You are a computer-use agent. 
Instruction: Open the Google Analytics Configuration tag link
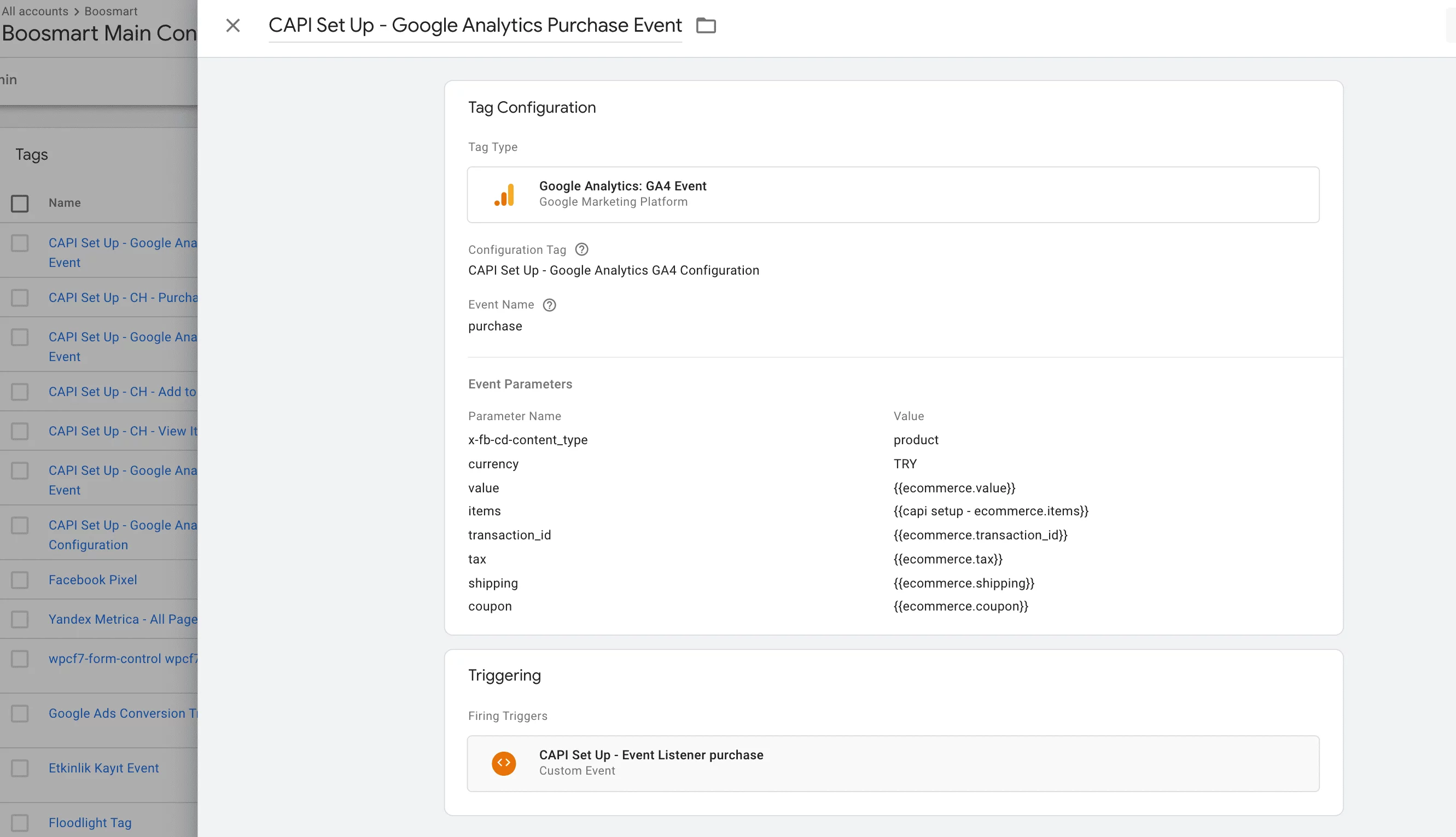coord(123,535)
